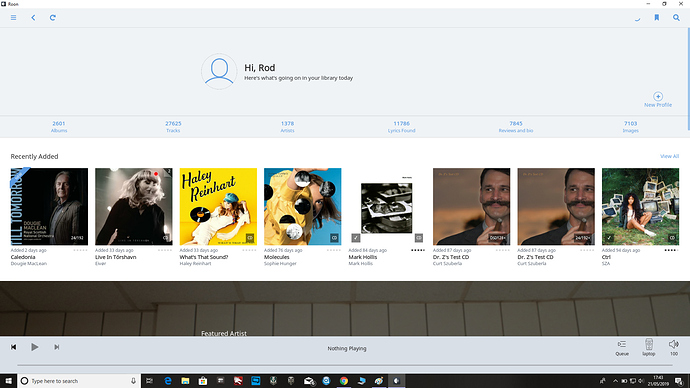Open File Explorer from taskbar
This screenshot has width=690, height=388.
click(x=185, y=381)
